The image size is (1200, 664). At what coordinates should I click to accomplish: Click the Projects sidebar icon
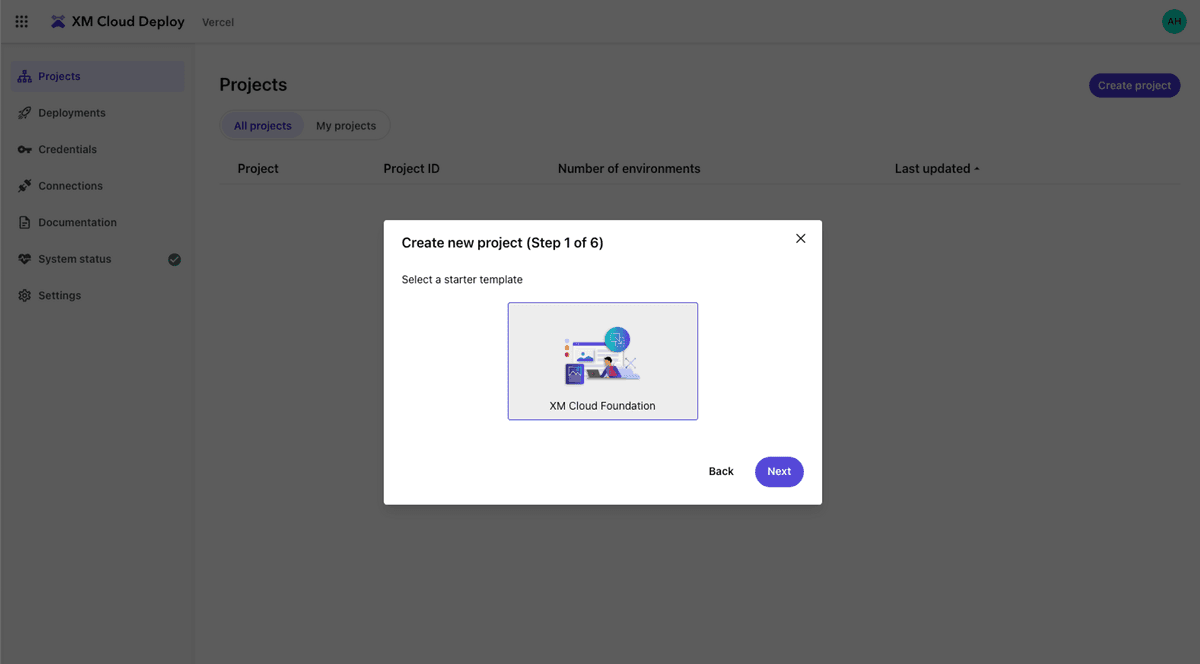tap(25, 77)
